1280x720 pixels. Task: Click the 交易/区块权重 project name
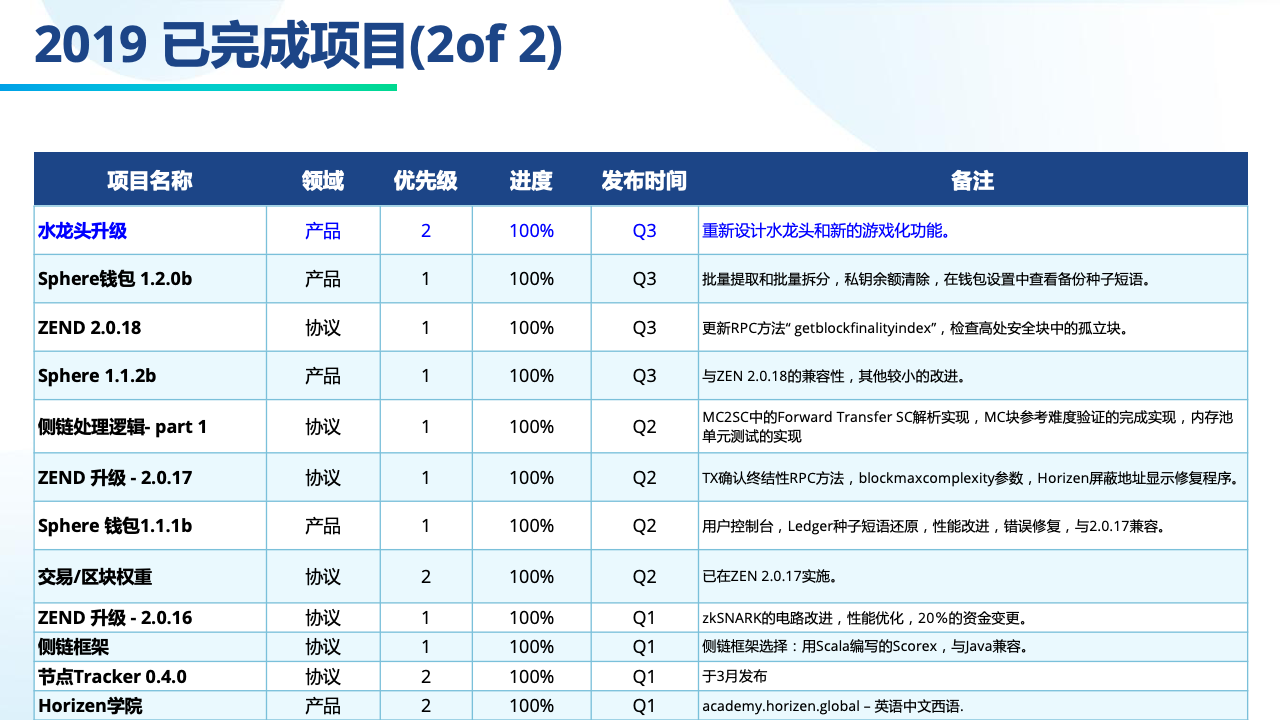(95, 577)
